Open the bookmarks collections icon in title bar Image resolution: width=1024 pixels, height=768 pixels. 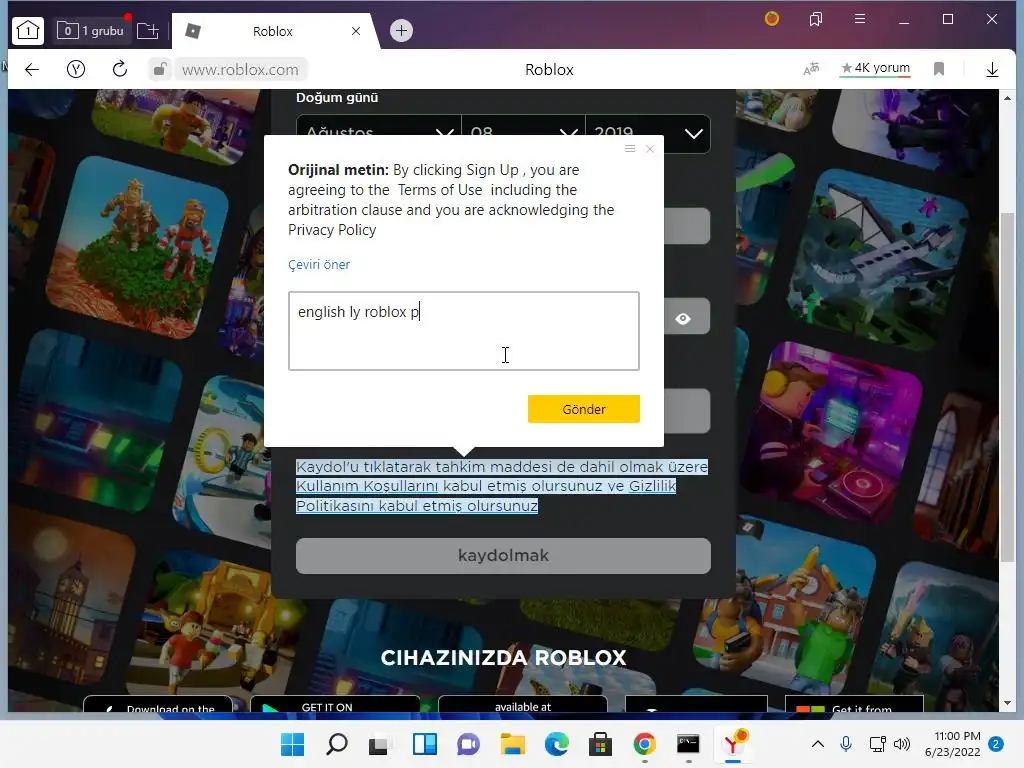point(816,19)
